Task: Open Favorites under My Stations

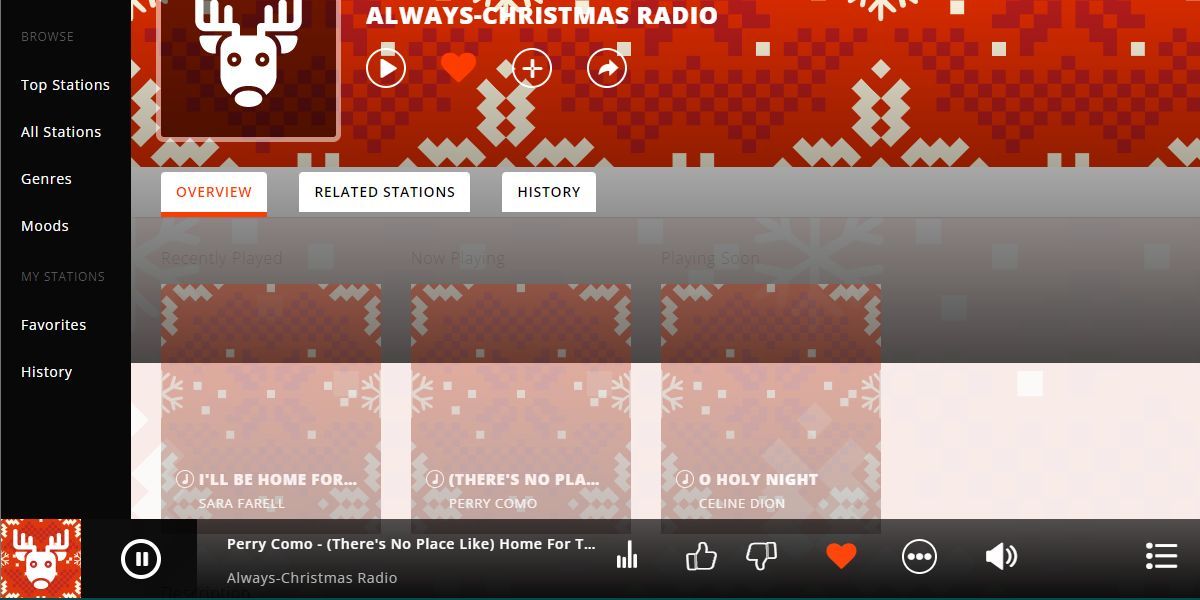Action: (53, 325)
